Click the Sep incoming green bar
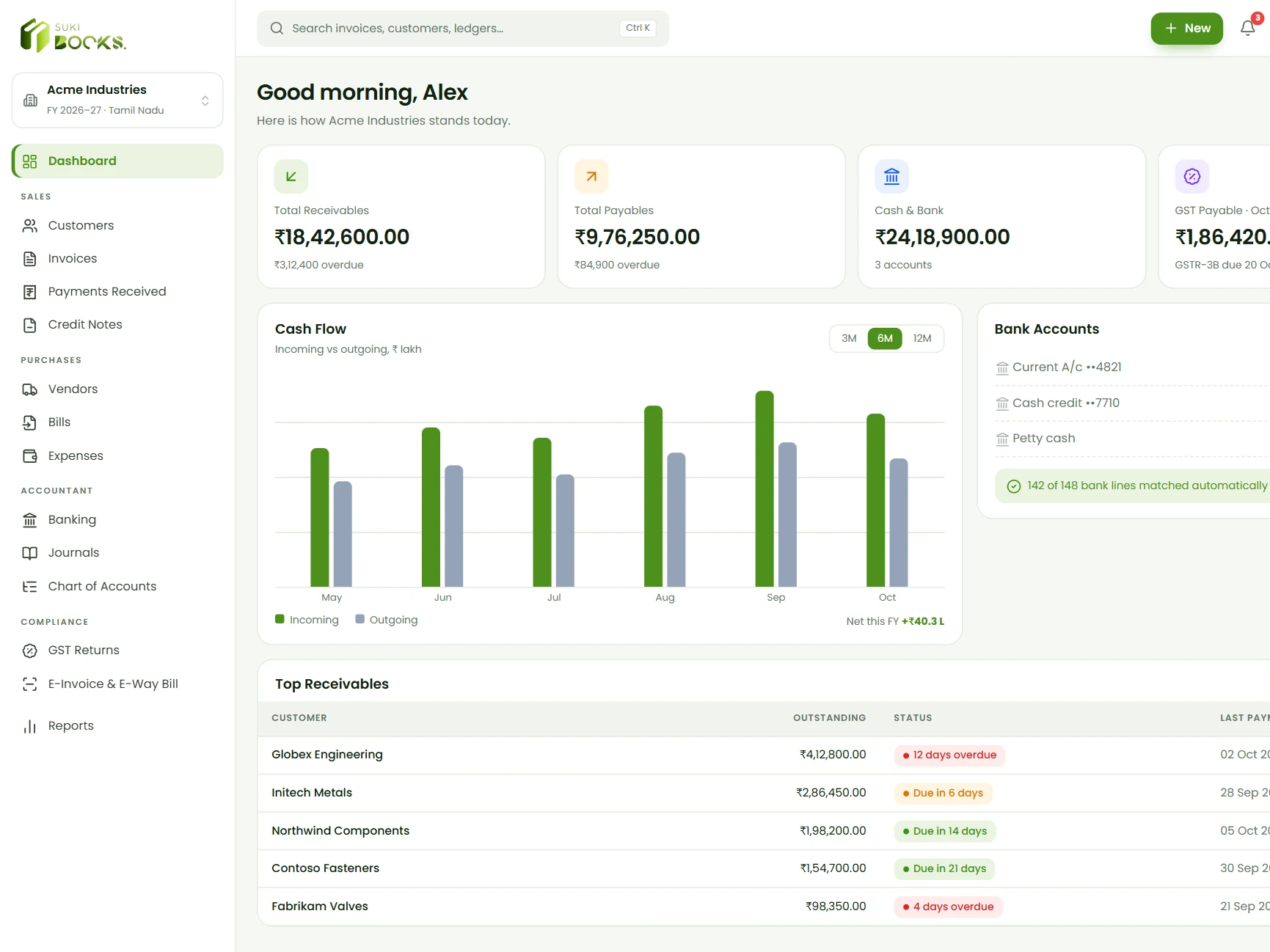The width and height of the screenshot is (1270, 952). click(x=764, y=488)
